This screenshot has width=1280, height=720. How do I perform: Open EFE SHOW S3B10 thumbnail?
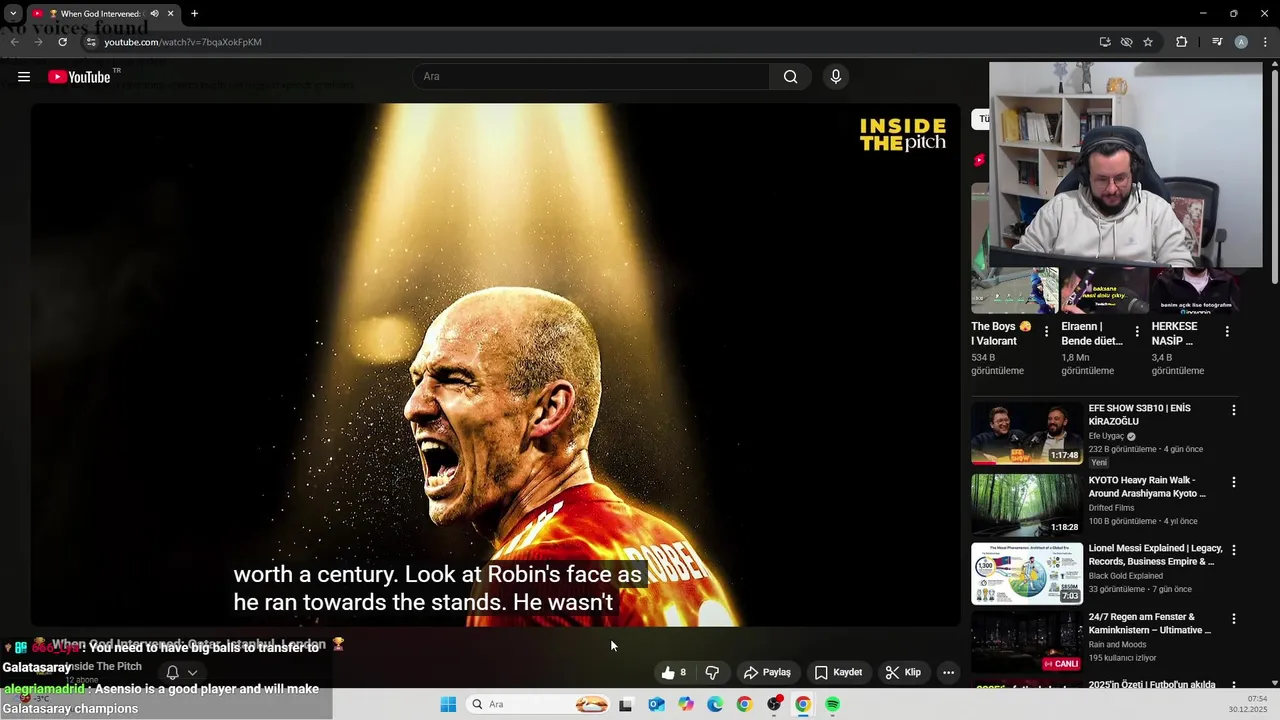[1027, 434]
